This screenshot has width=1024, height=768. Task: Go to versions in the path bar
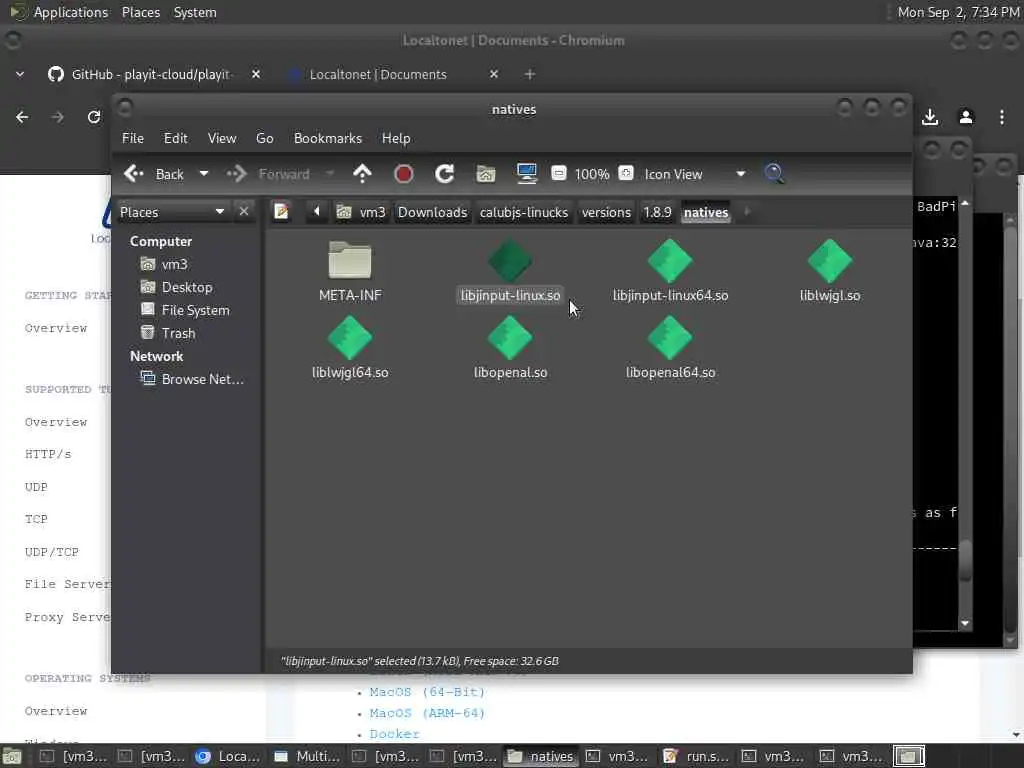tap(606, 212)
